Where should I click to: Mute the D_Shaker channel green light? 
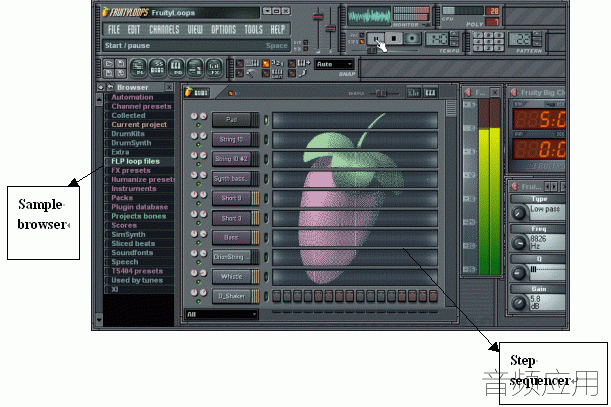point(199,302)
